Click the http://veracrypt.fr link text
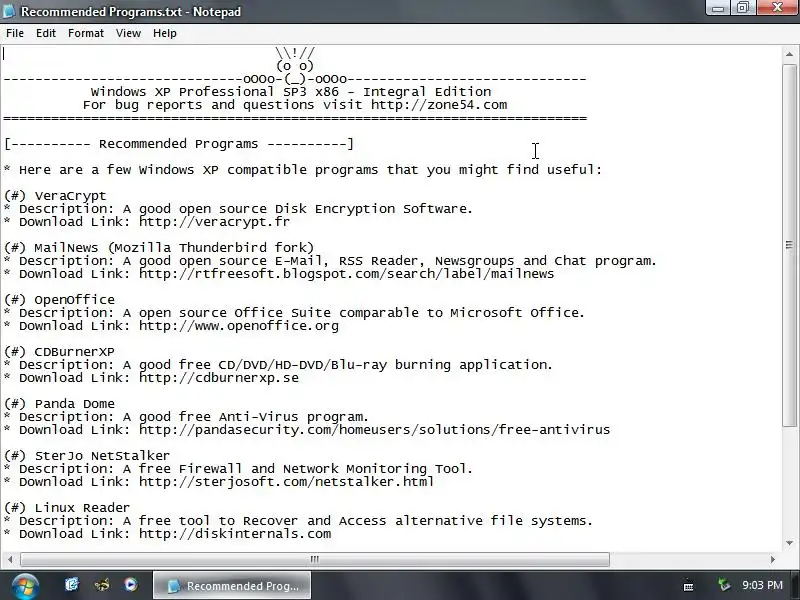The image size is (800, 600). pos(214,222)
